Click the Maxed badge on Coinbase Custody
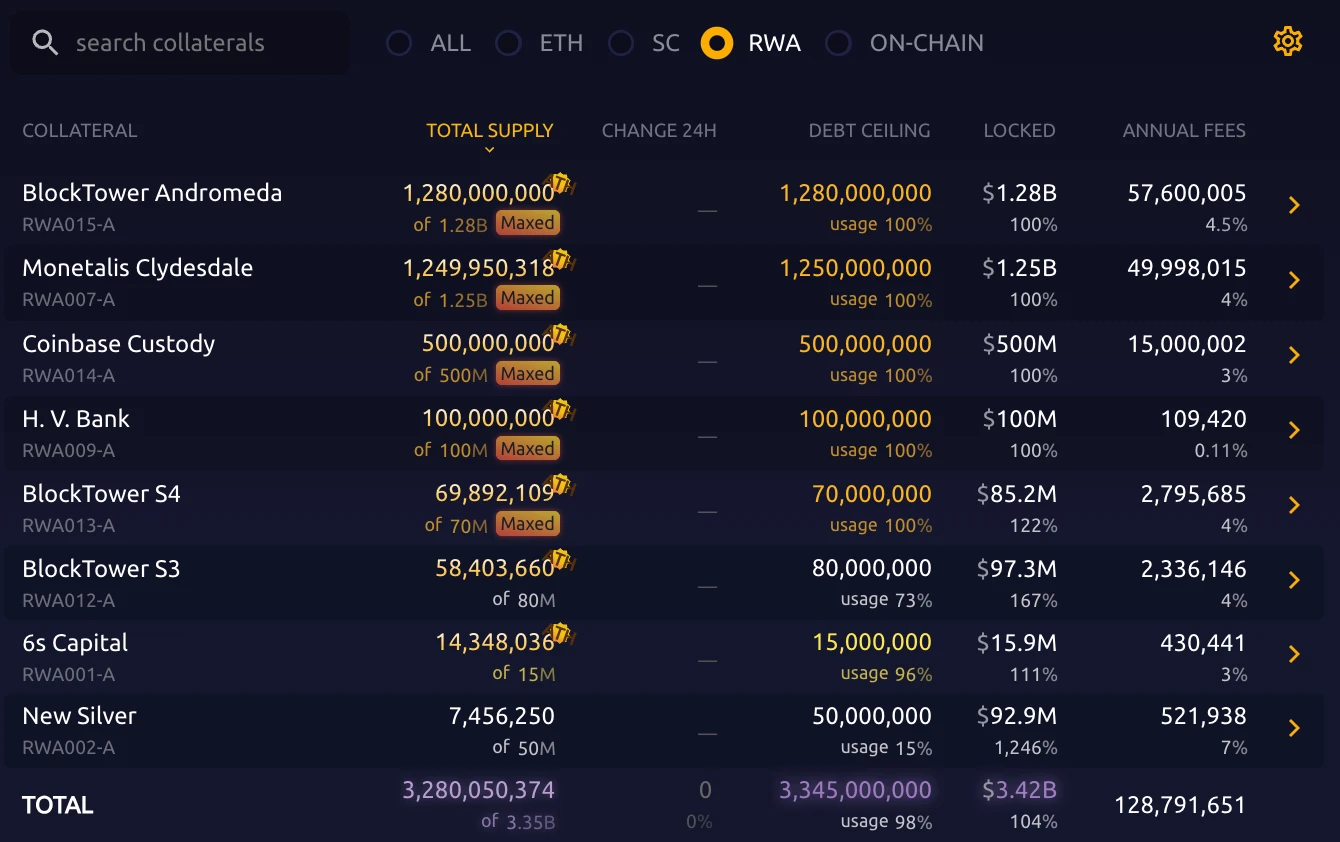 [528, 373]
